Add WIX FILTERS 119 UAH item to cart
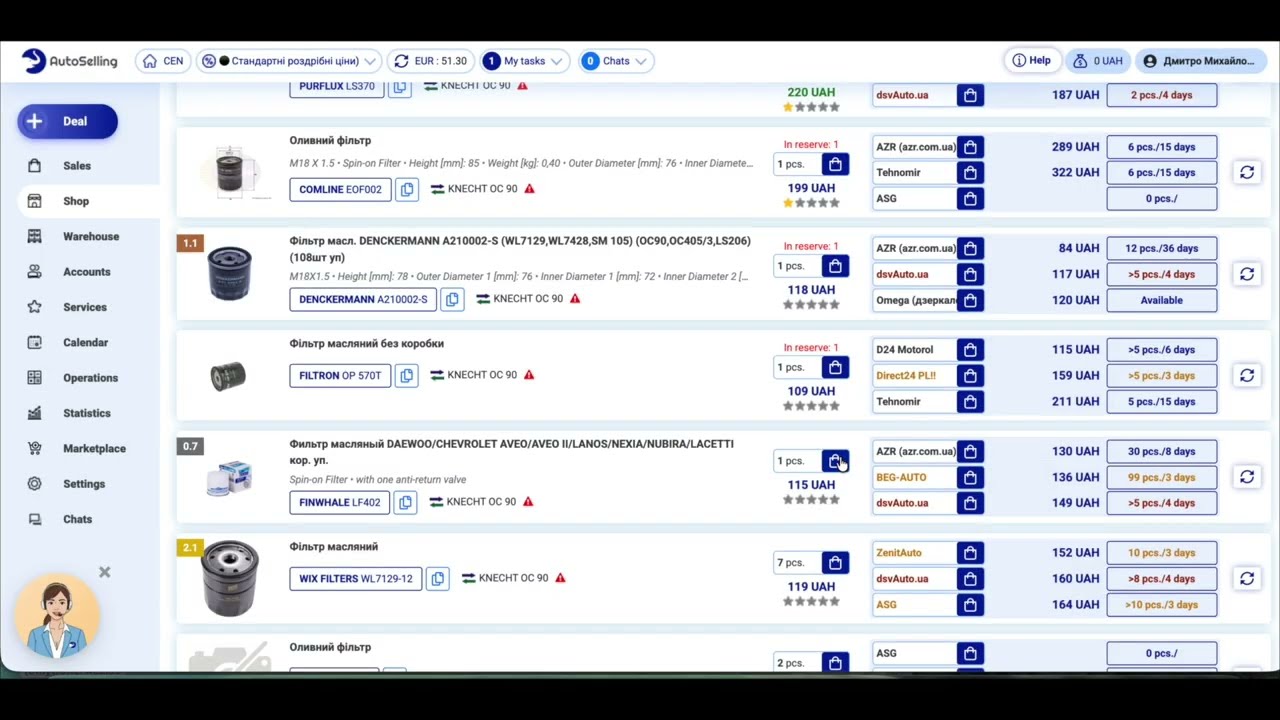 pos(835,563)
